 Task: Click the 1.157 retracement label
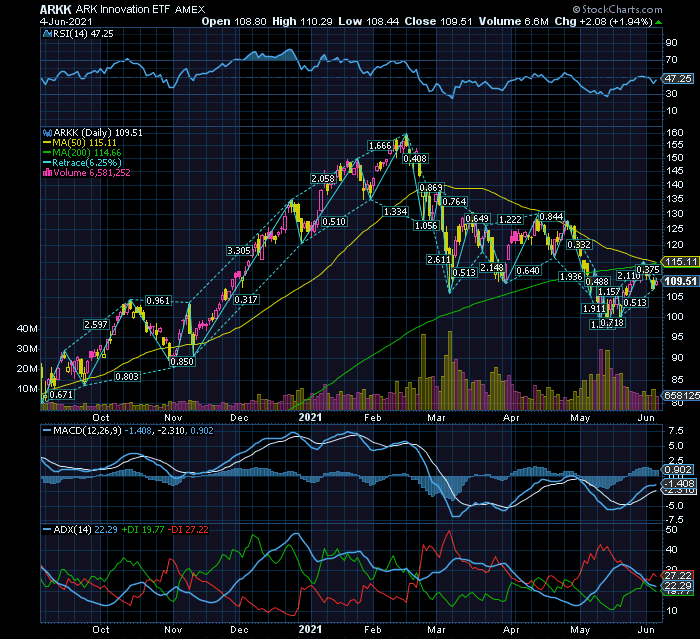click(609, 292)
